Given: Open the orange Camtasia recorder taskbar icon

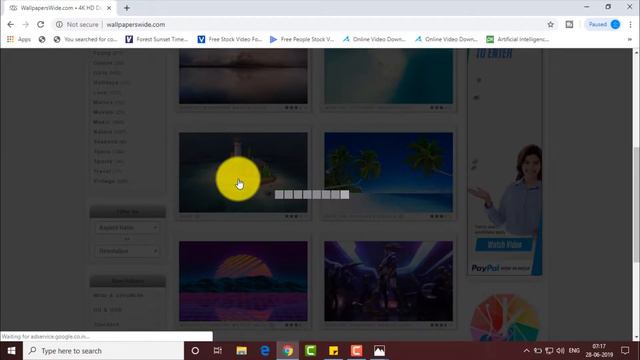Looking at the screenshot, I should (x=356, y=351).
